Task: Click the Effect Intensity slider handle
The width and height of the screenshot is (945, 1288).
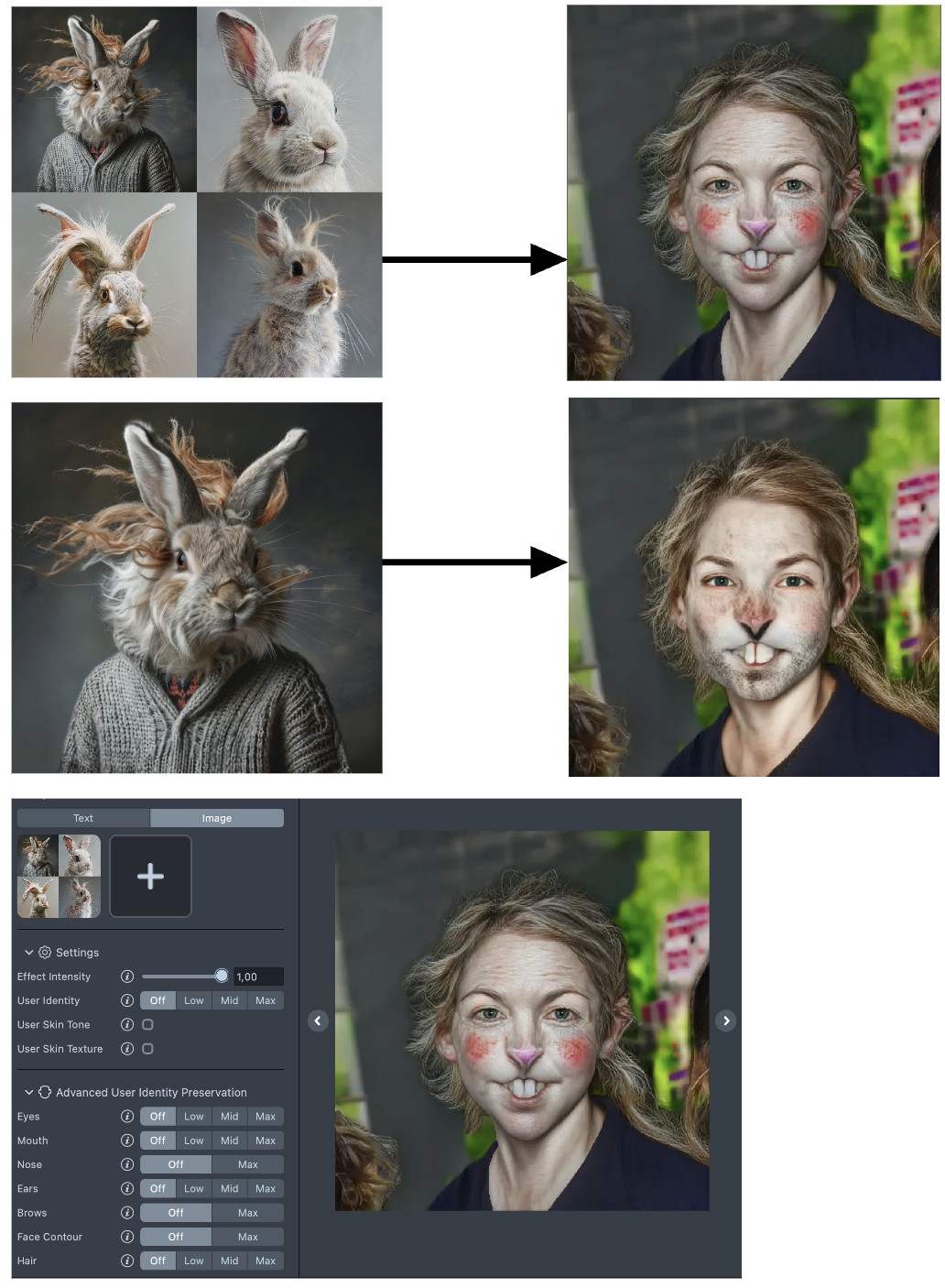Action: 222,977
